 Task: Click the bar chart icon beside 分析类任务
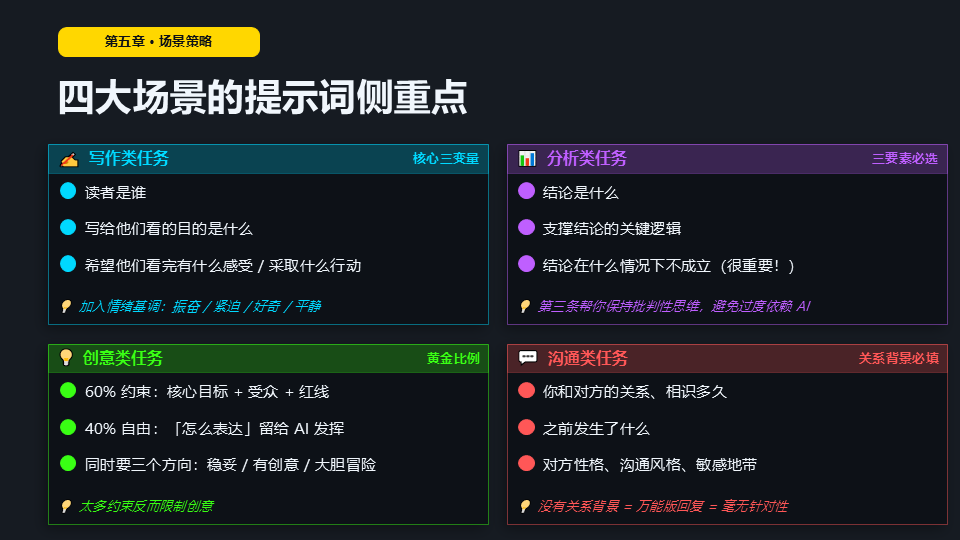coord(527,159)
